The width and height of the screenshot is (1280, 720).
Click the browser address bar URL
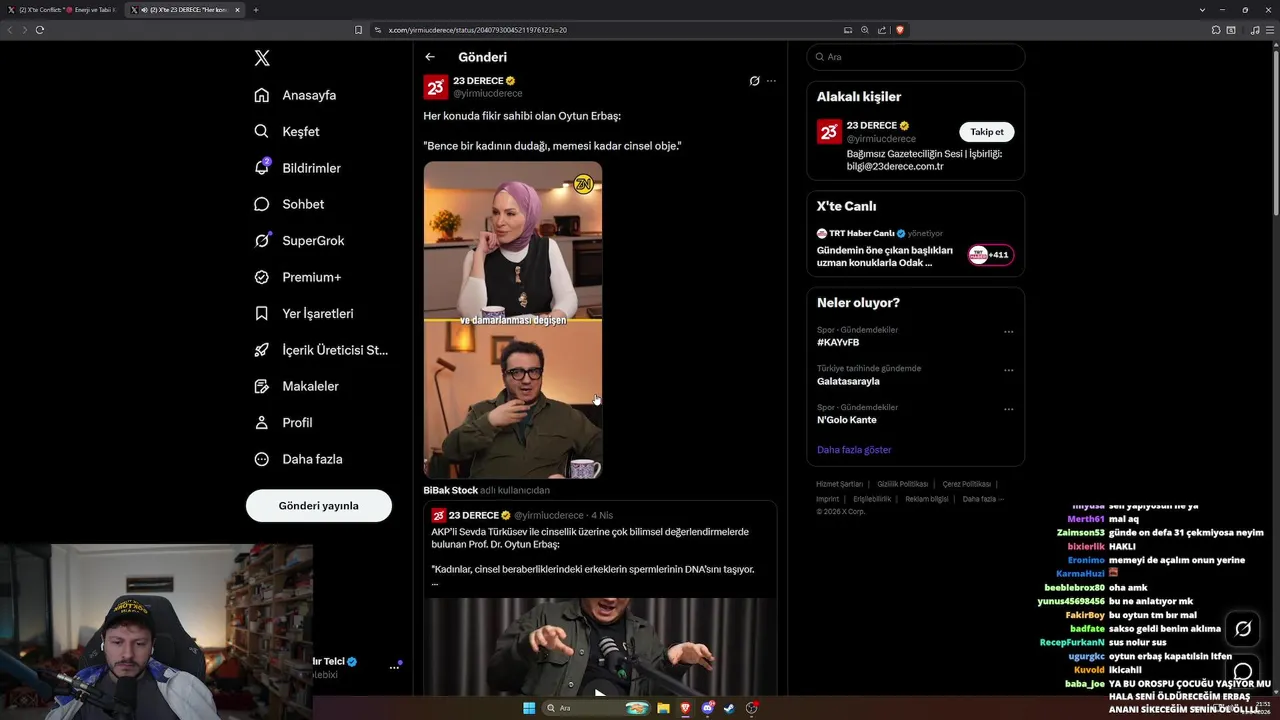[x=478, y=30]
